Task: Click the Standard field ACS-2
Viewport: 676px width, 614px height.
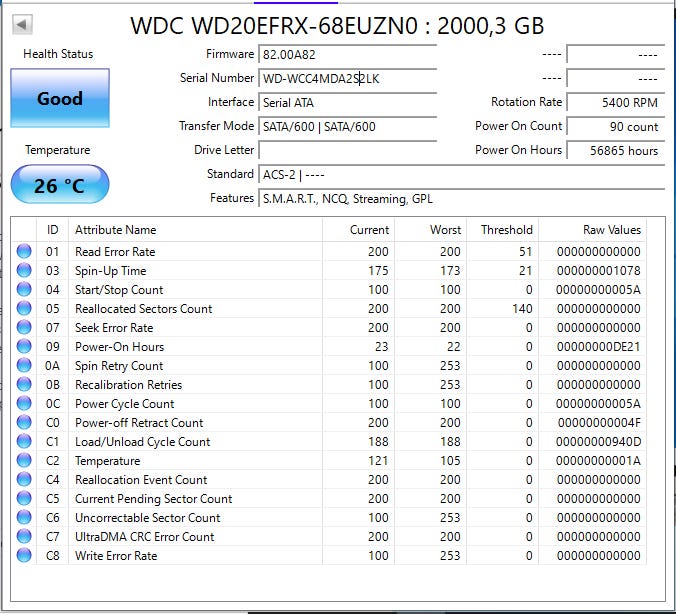Action: click(461, 175)
